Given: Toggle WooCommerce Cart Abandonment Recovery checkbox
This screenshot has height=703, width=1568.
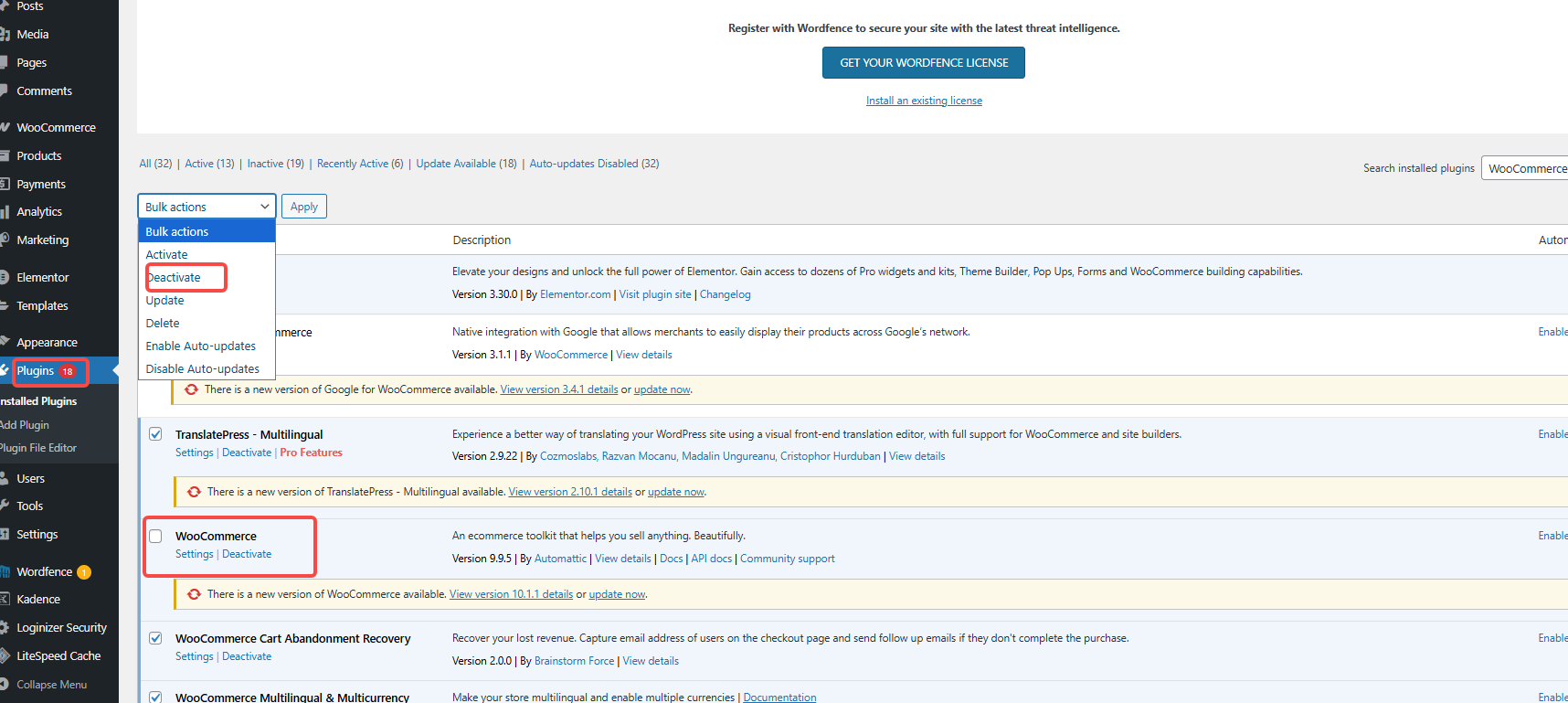Looking at the screenshot, I should pos(155,638).
